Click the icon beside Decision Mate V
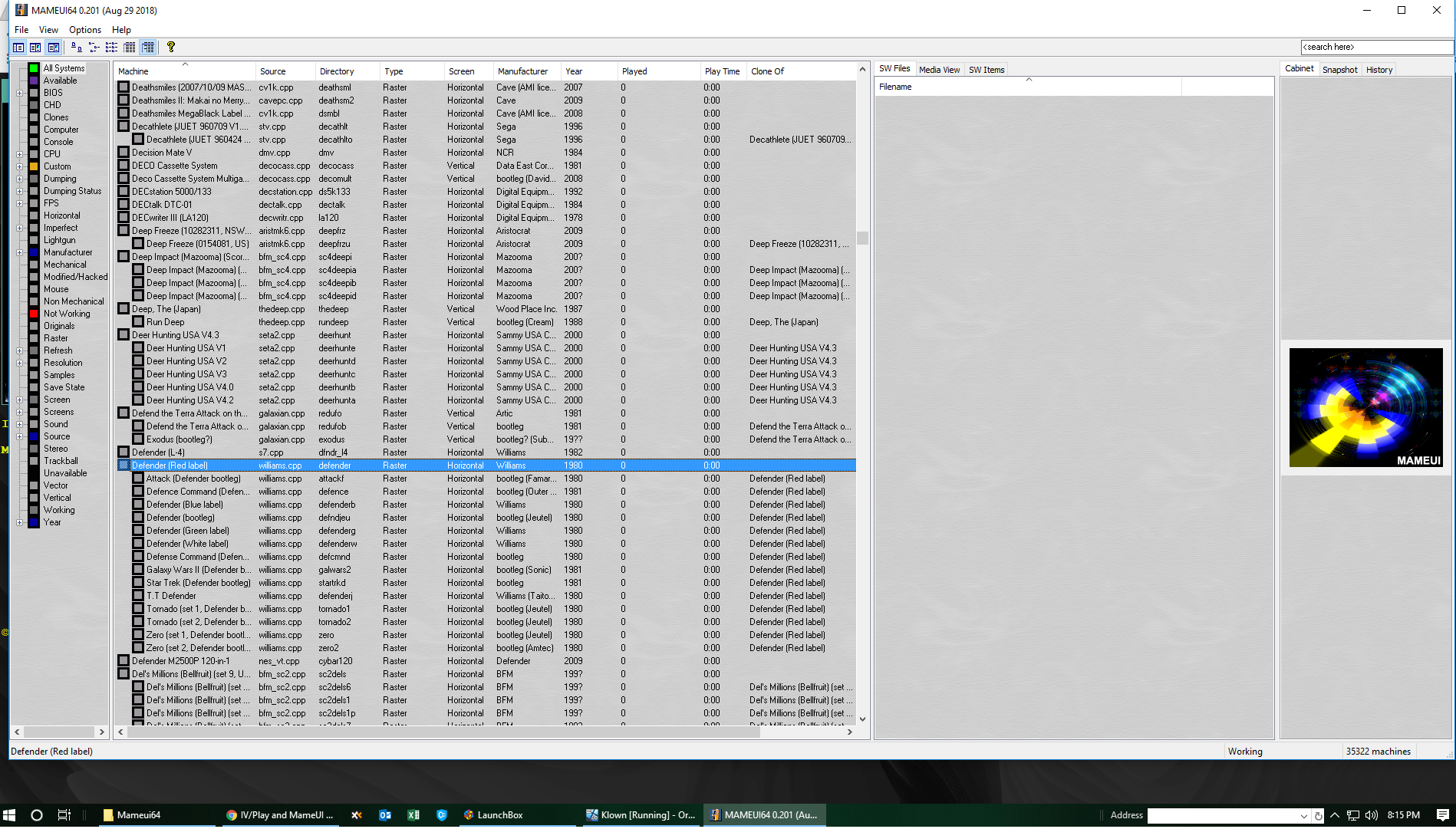The image size is (1456, 829). coord(124,153)
